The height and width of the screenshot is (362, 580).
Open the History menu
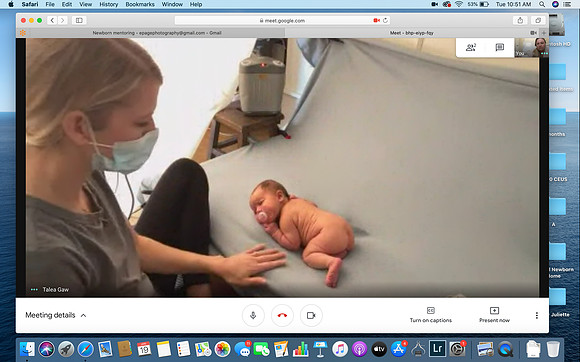pos(108,4)
